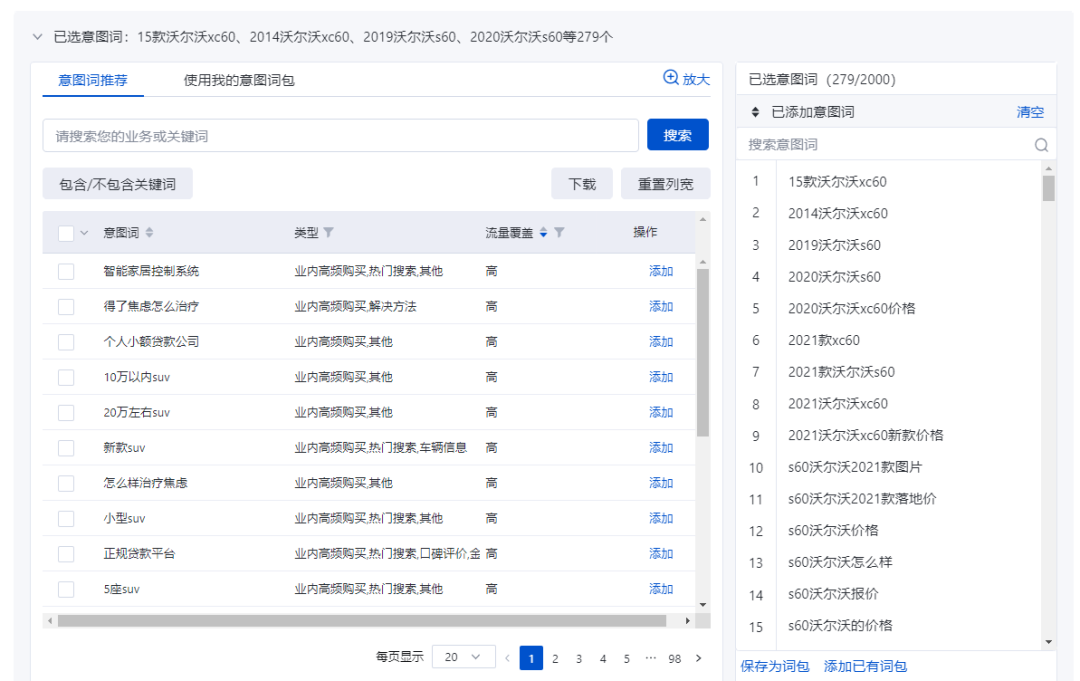Image resolution: width=1080 pixels, height=681 pixels.
Task: Click the previous page arrow
Action: coord(508,658)
